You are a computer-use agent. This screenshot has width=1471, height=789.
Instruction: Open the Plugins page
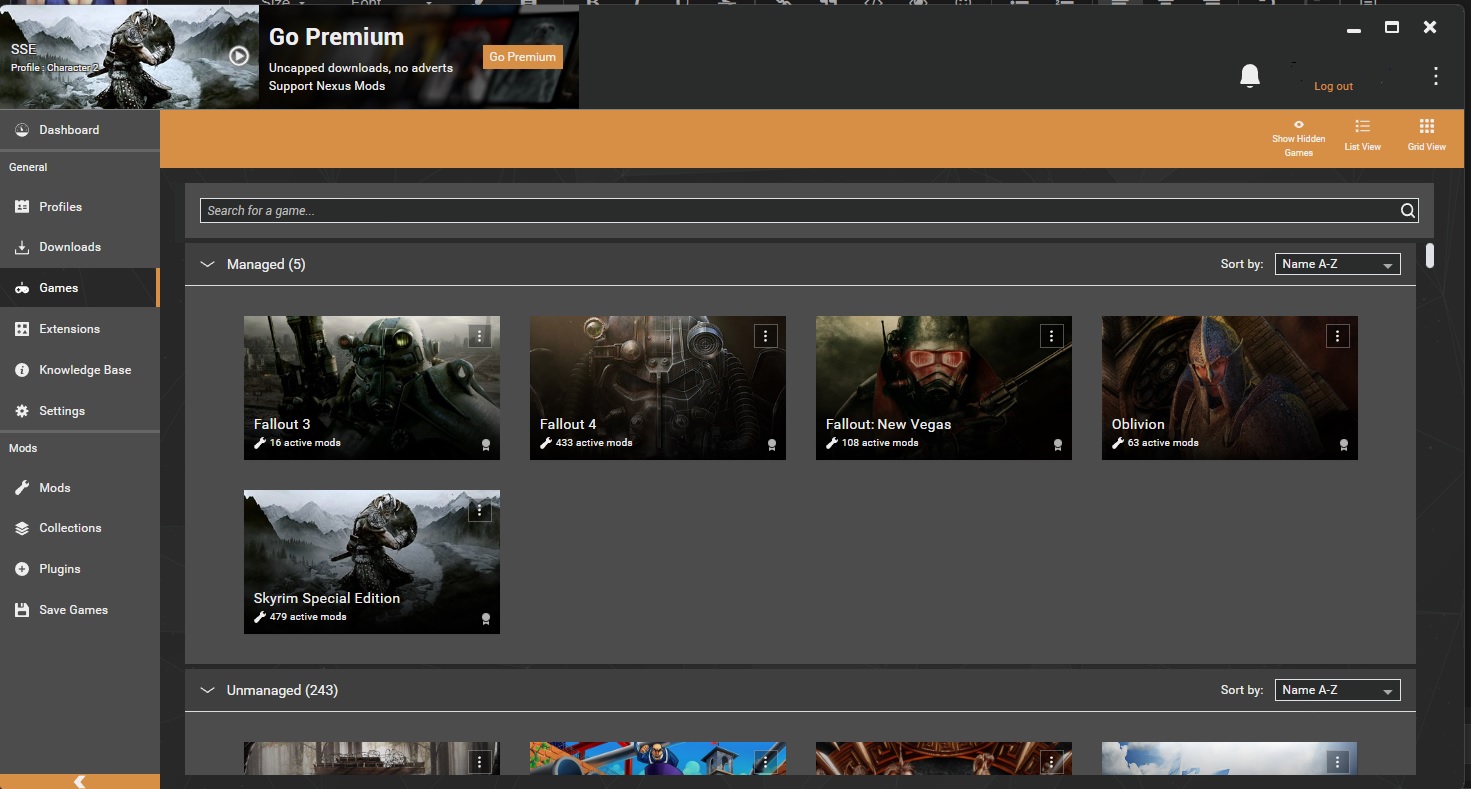[80, 569]
